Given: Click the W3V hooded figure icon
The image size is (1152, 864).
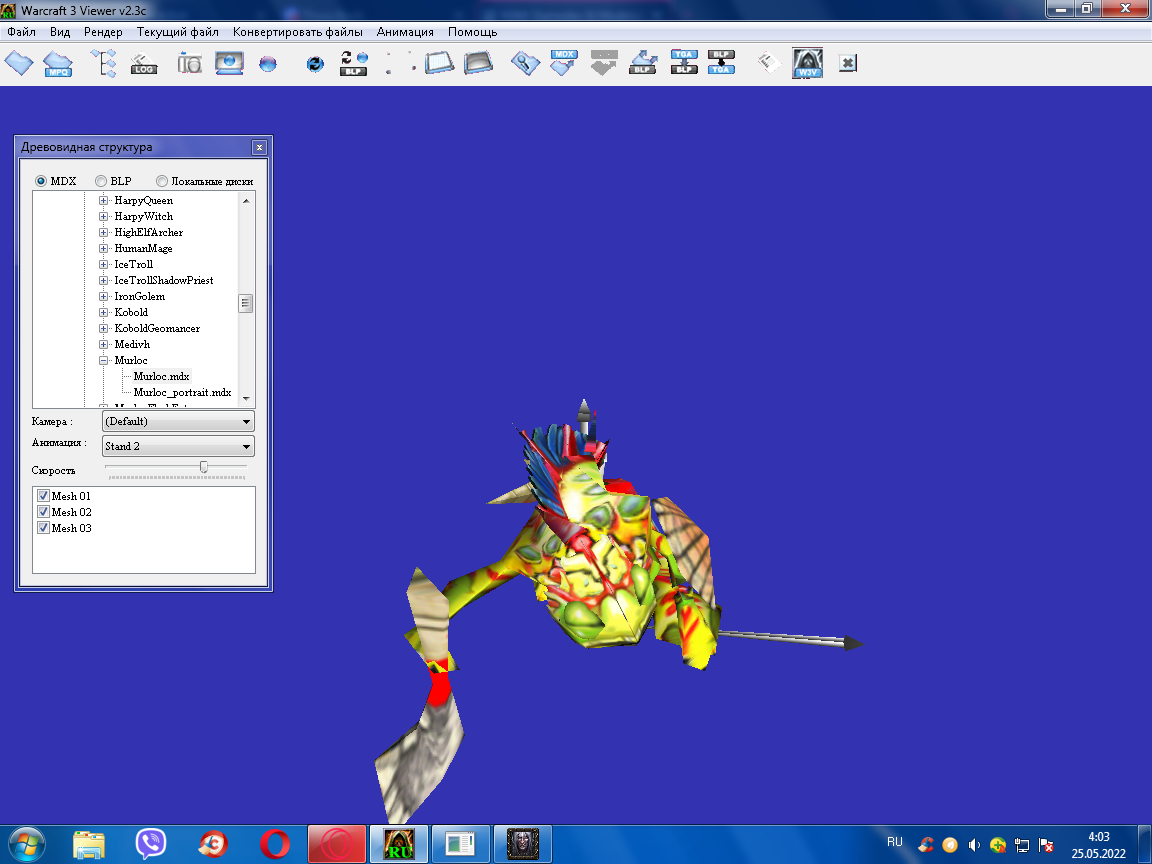Looking at the screenshot, I should 807,63.
